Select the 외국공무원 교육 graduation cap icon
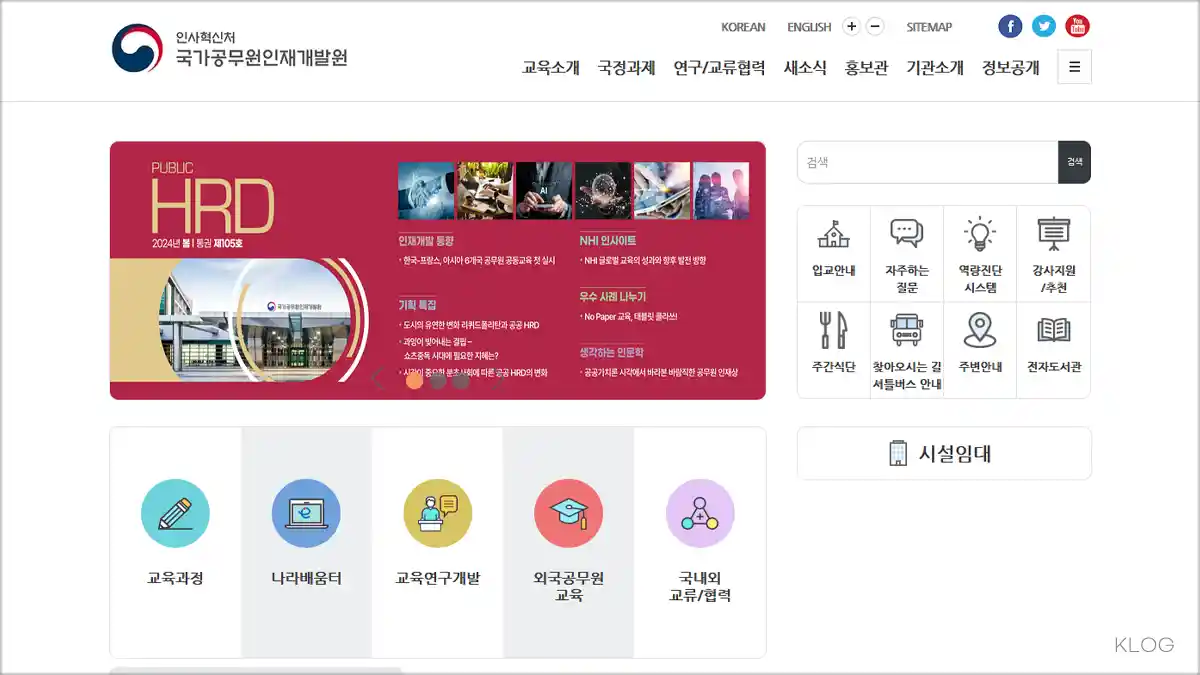This screenshot has height=675, width=1200. click(x=569, y=514)
